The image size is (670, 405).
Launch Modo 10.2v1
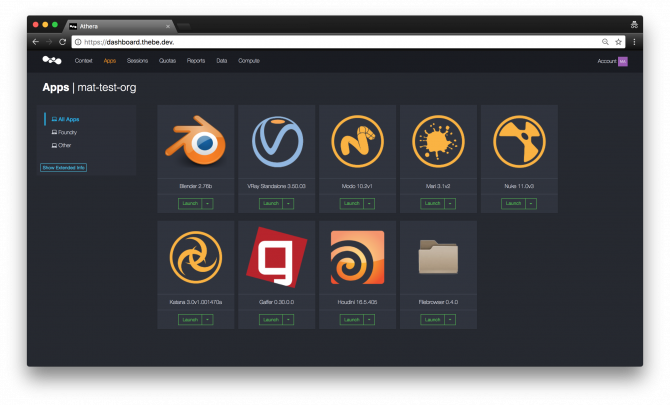(352, 204)
